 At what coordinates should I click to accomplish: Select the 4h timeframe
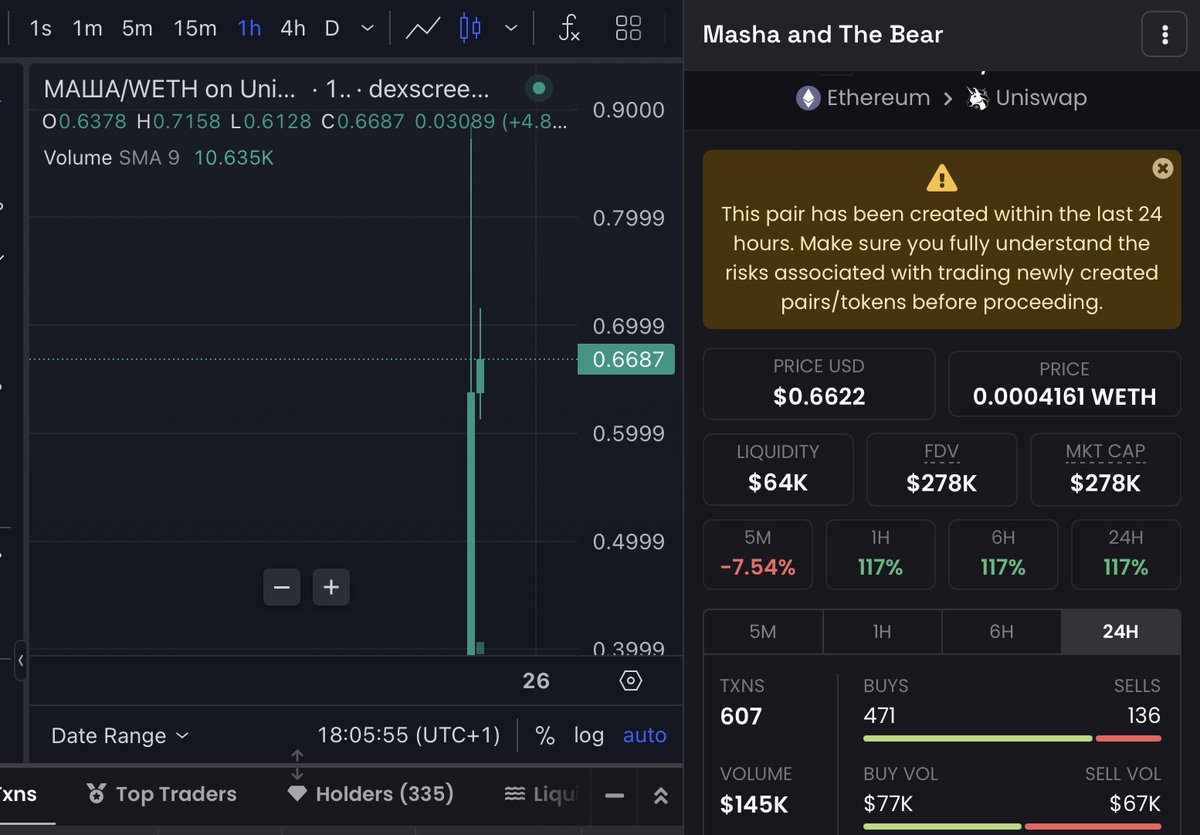293,28
